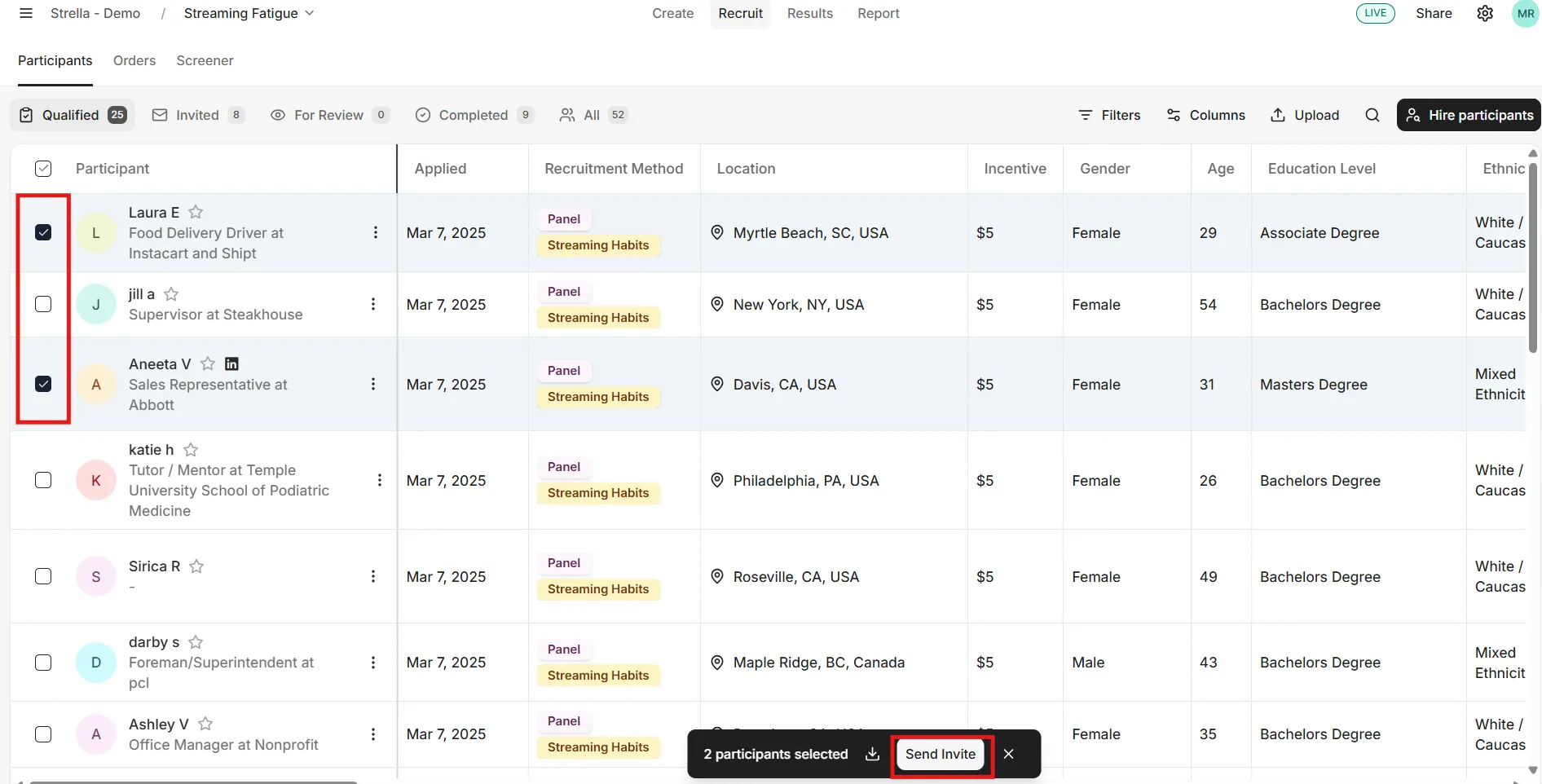The height and width of the screenshot is (784, 1542).
Task: Open three-dot menu for jill a
Action: (373, 304)
